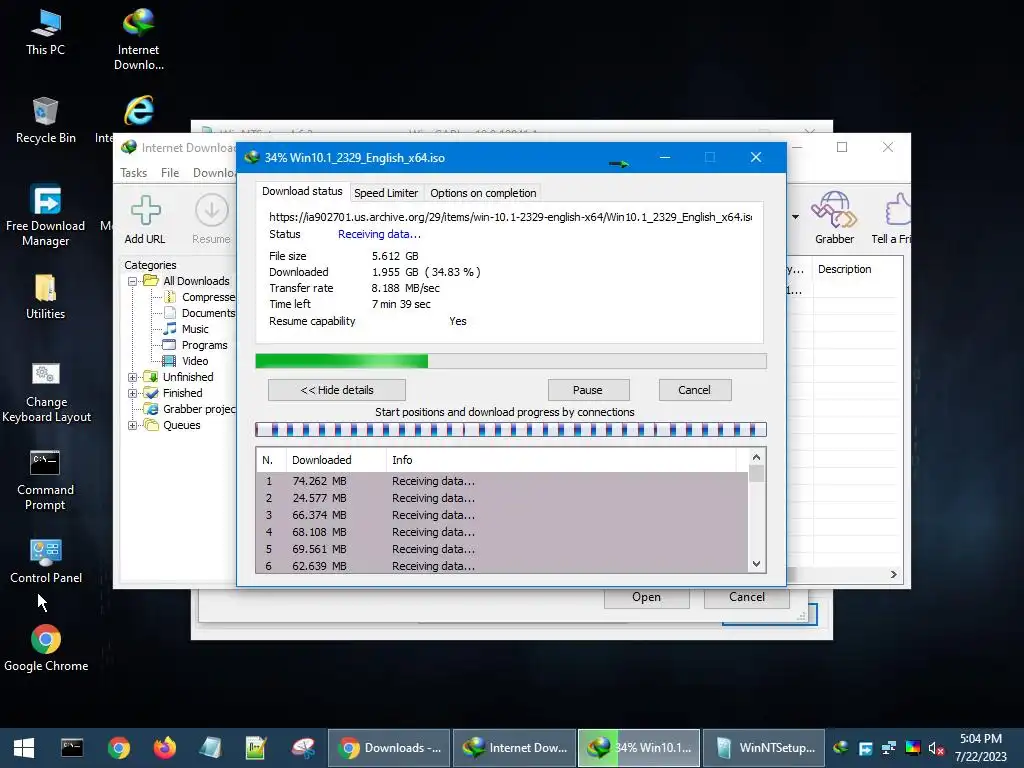Click the volume muted tray icon
This screenshot has height=768, width=1024.
[936, 748]
